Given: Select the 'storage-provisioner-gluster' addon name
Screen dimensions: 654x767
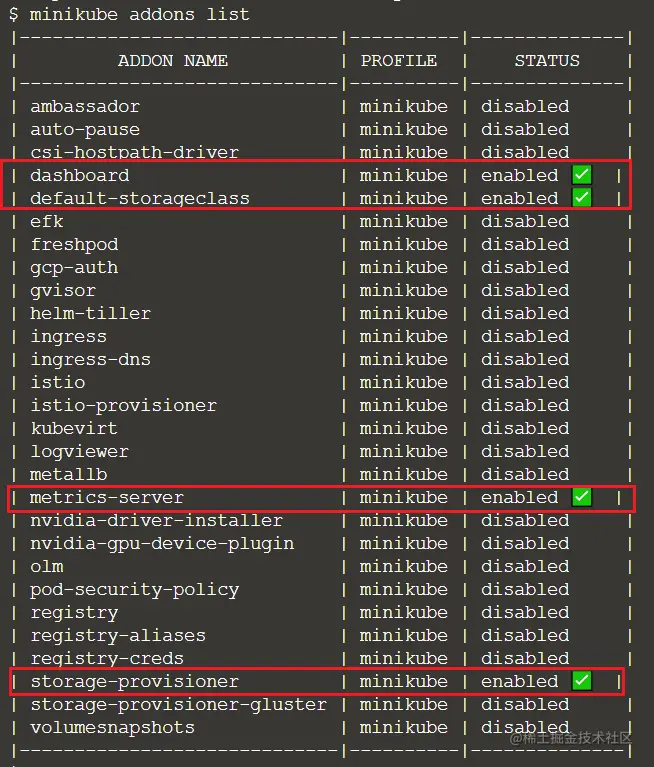Looking at the screenshot, I should [179, 705].
